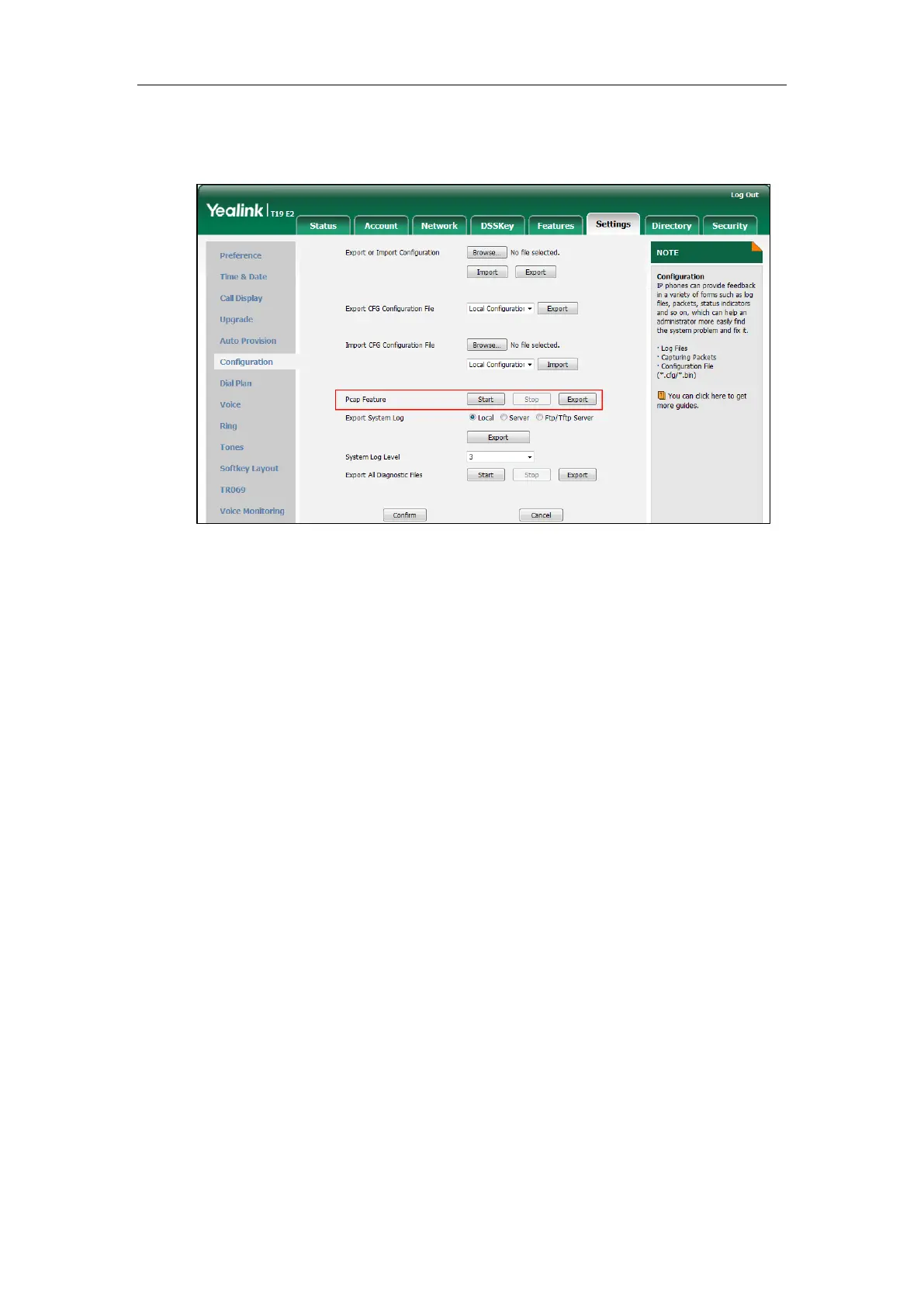
Task: Click Browse for Import CFG Configuration File
Action: pyautogui.click(x=486, y=345)
